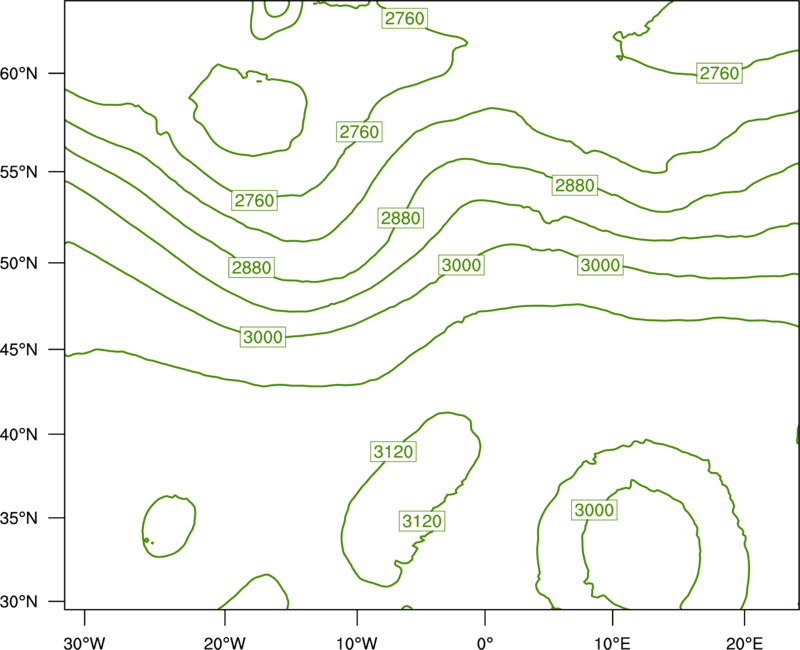The height and width of the screenshot is (650, 800).
Task: Click the 30°W longitude axis label
Action: 85,643
